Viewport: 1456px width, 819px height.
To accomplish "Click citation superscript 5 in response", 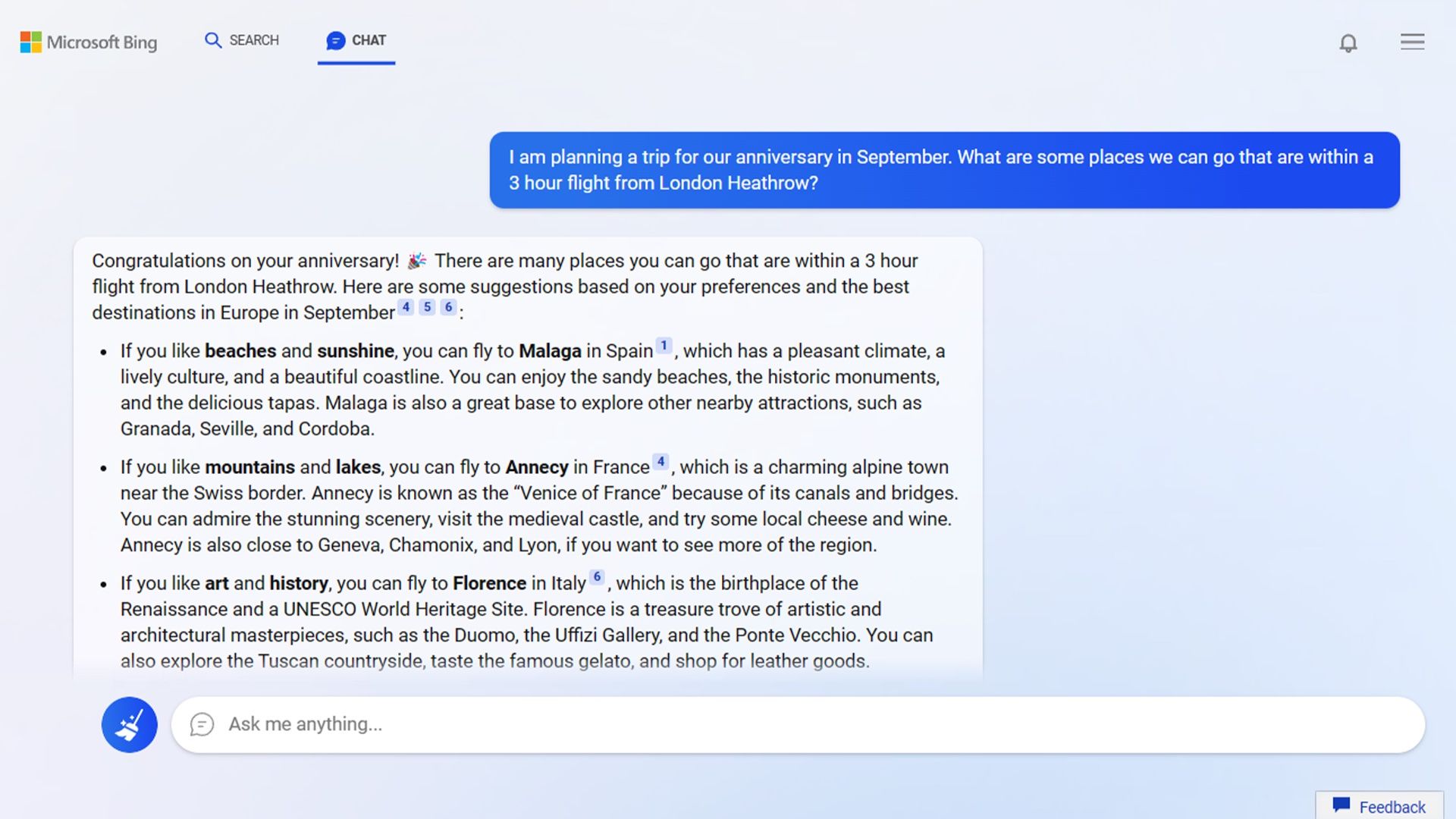I will click(427, 306).
